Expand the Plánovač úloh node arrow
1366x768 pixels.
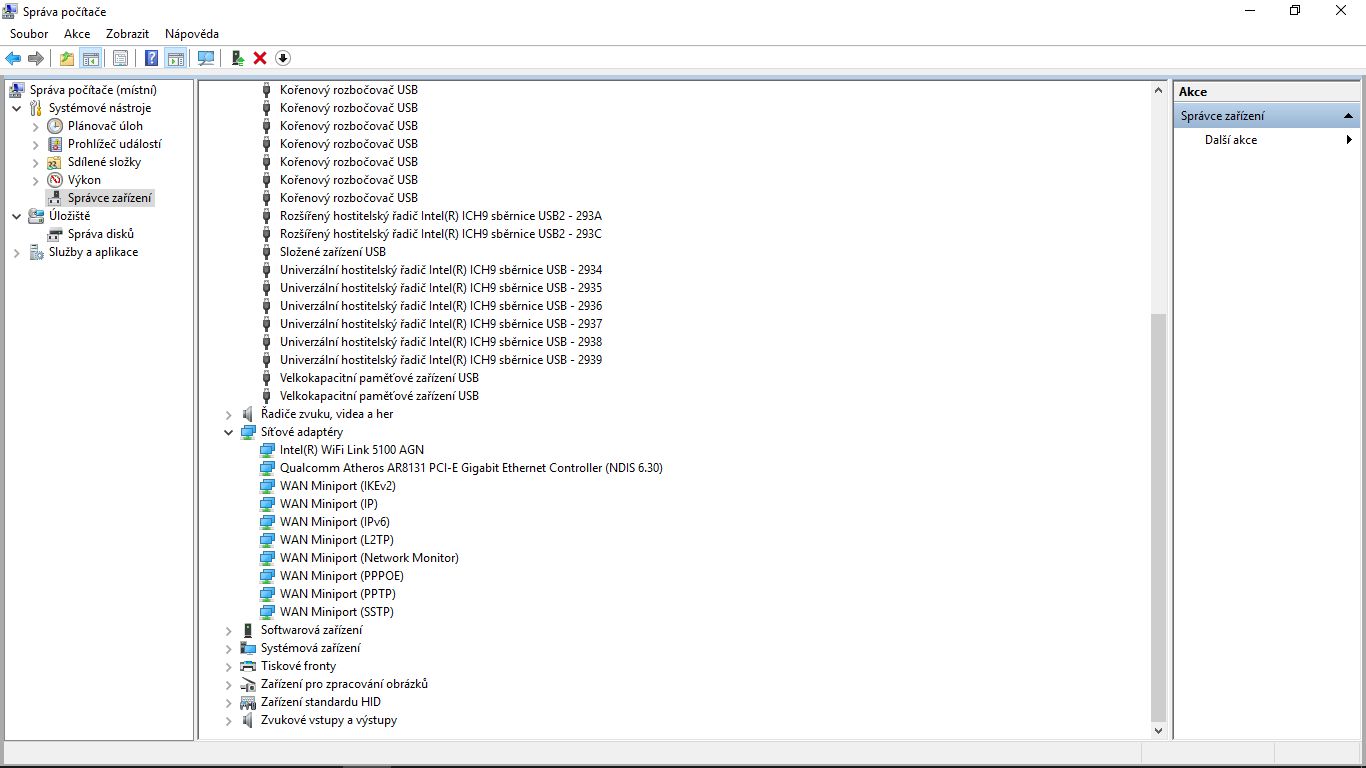coord(36,126)
